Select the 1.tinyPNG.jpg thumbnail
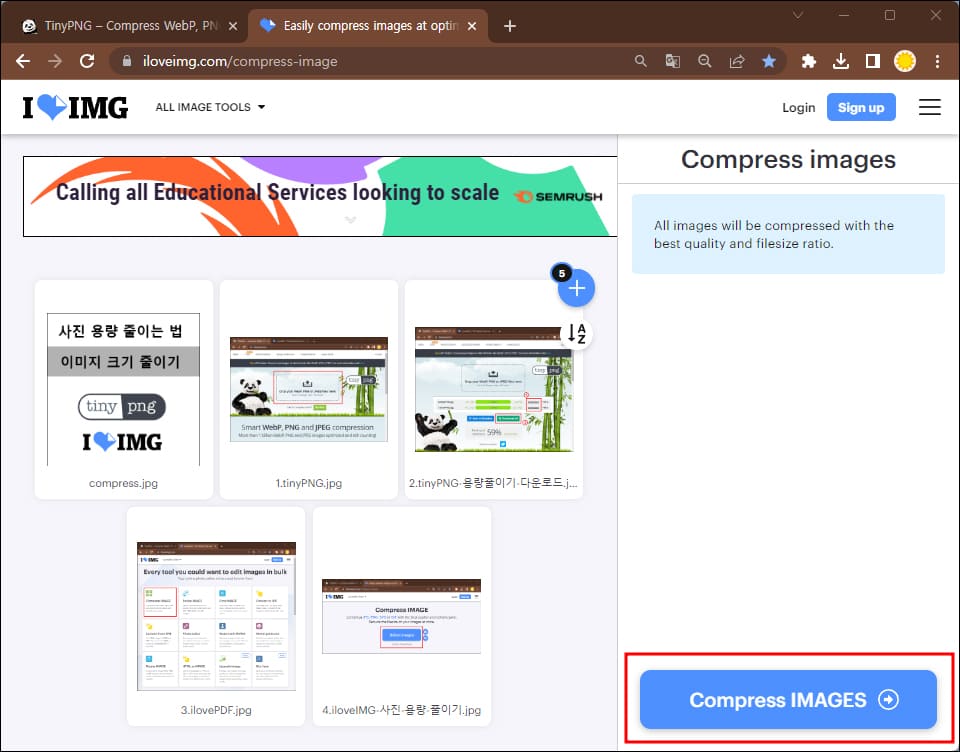Image resolution: width=960 pixels, height=752 pixels. tap(309, 389)
